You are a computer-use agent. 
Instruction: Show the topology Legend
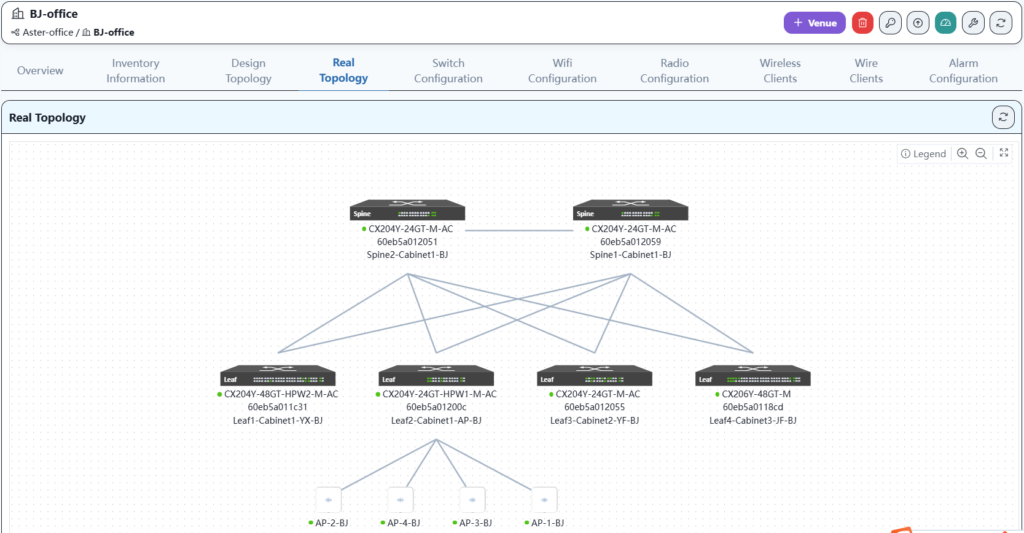[x=923, y=154]
